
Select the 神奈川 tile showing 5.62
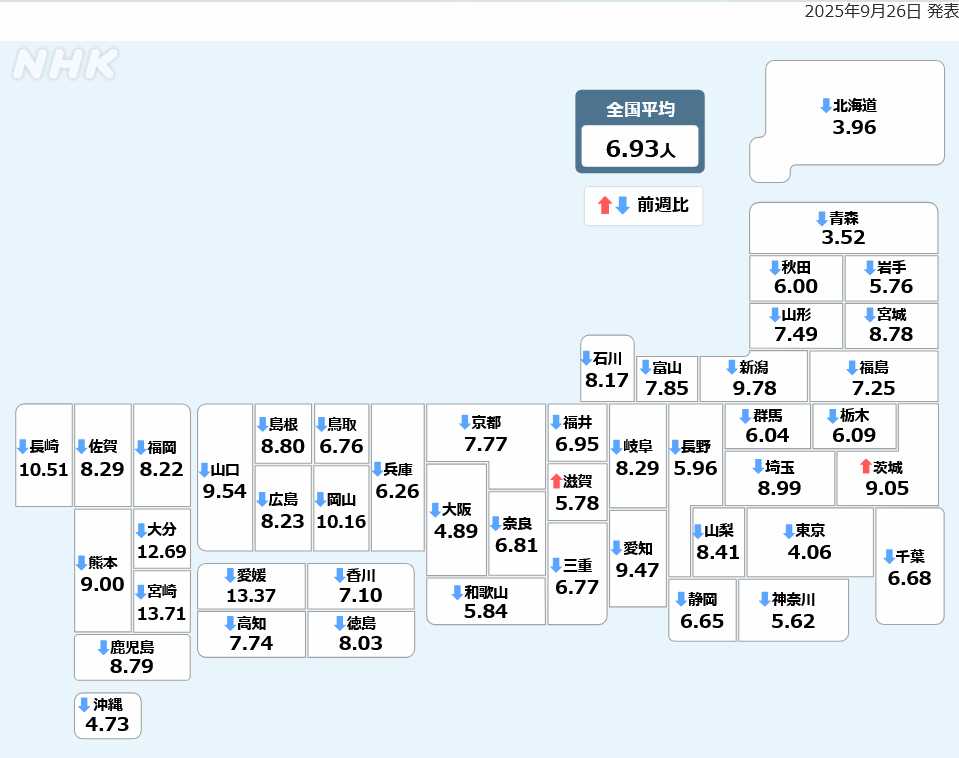(x=793, y=610)
